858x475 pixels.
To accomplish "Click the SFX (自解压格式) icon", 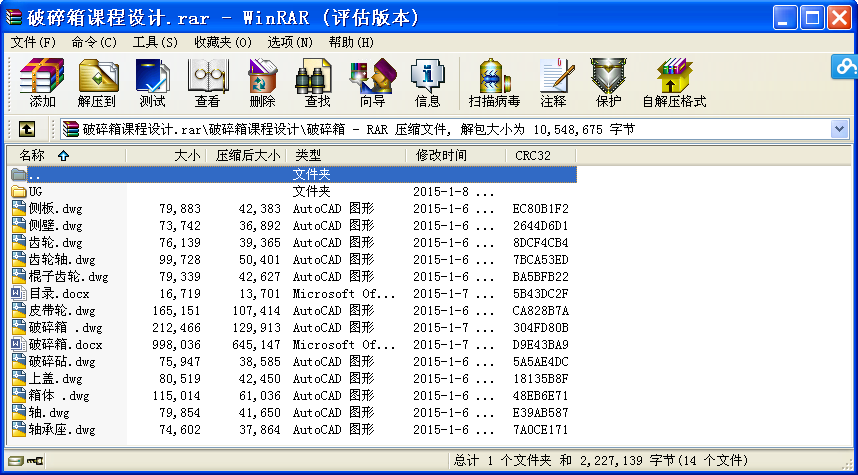I will tap(674, 82).
